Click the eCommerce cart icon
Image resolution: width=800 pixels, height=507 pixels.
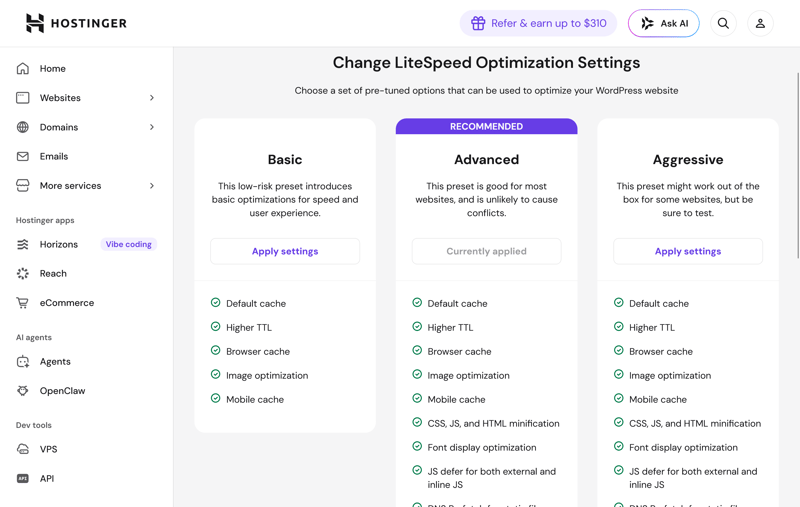coord(22,303)
